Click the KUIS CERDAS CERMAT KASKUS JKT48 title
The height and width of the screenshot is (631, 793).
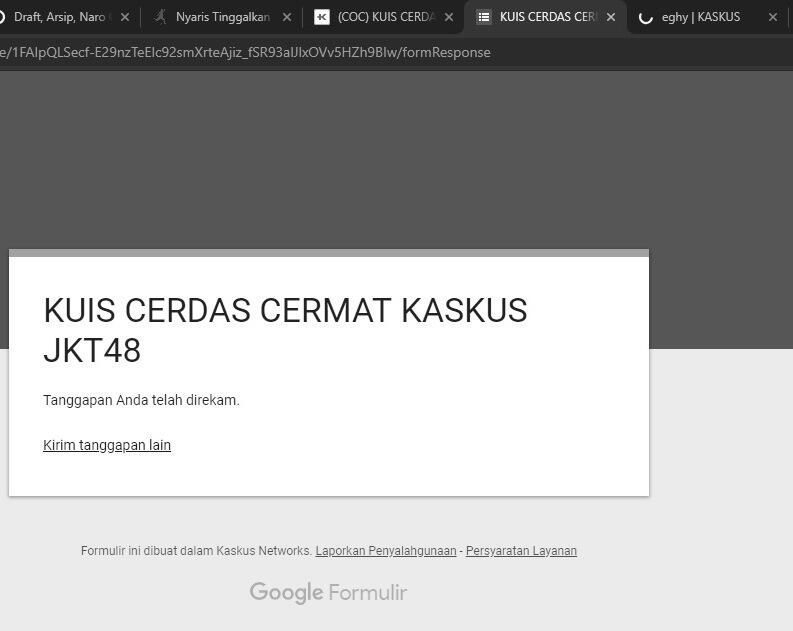(285, 330)
